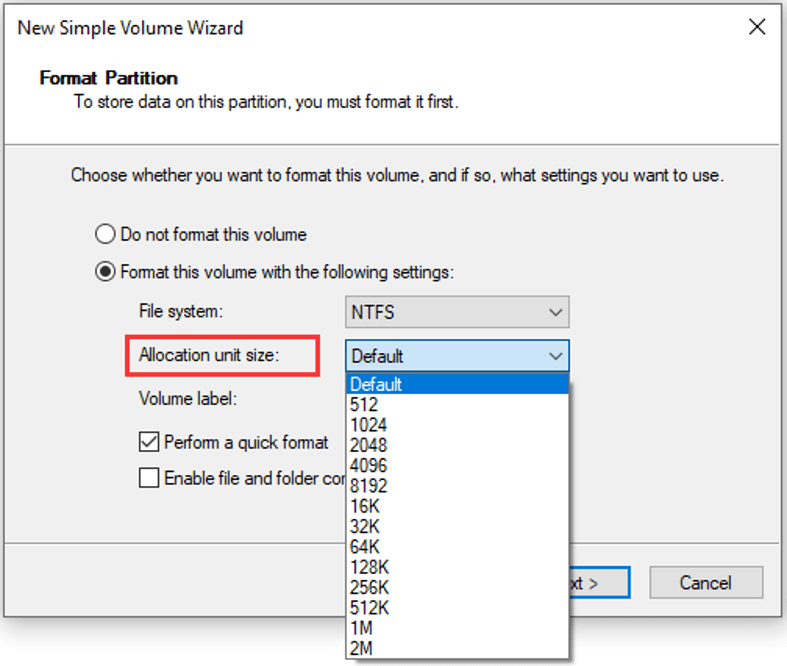Screen dimensions: 787x666
Task: Toggle "Perform a quick format" checkbox
Action: coord(149,442)
